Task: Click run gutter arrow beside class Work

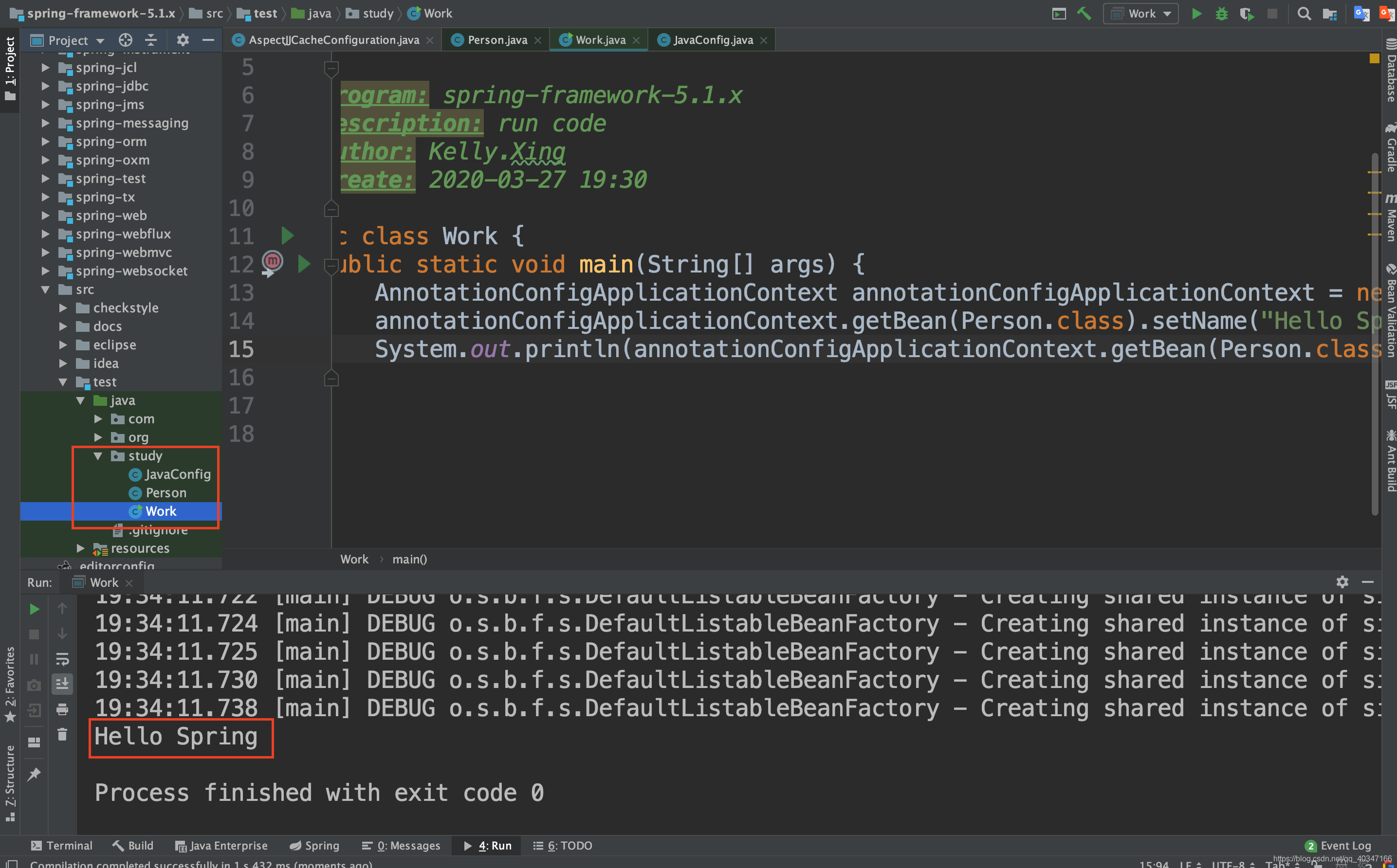Action: coord(287,235)
